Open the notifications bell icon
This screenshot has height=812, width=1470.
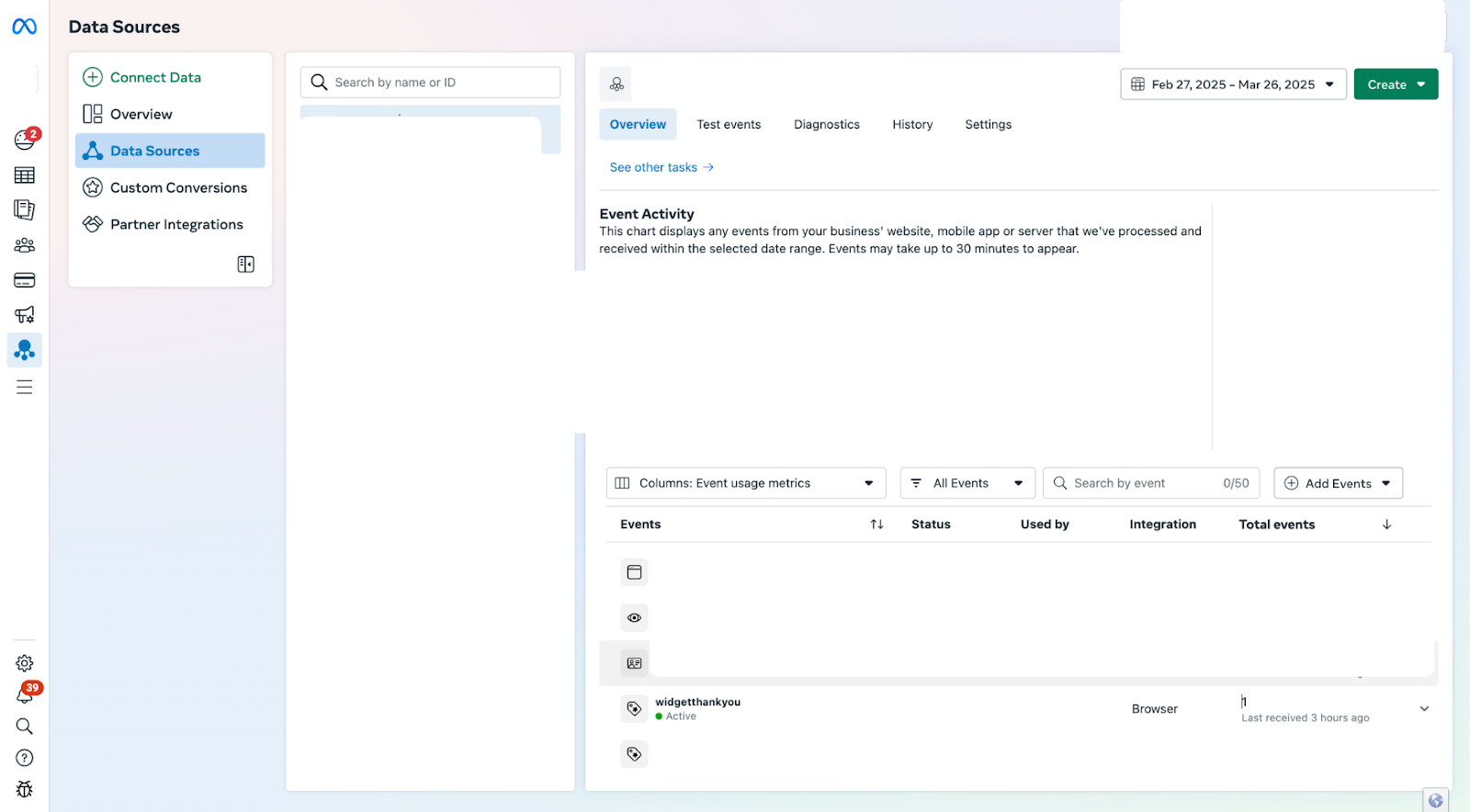(25, 695)
